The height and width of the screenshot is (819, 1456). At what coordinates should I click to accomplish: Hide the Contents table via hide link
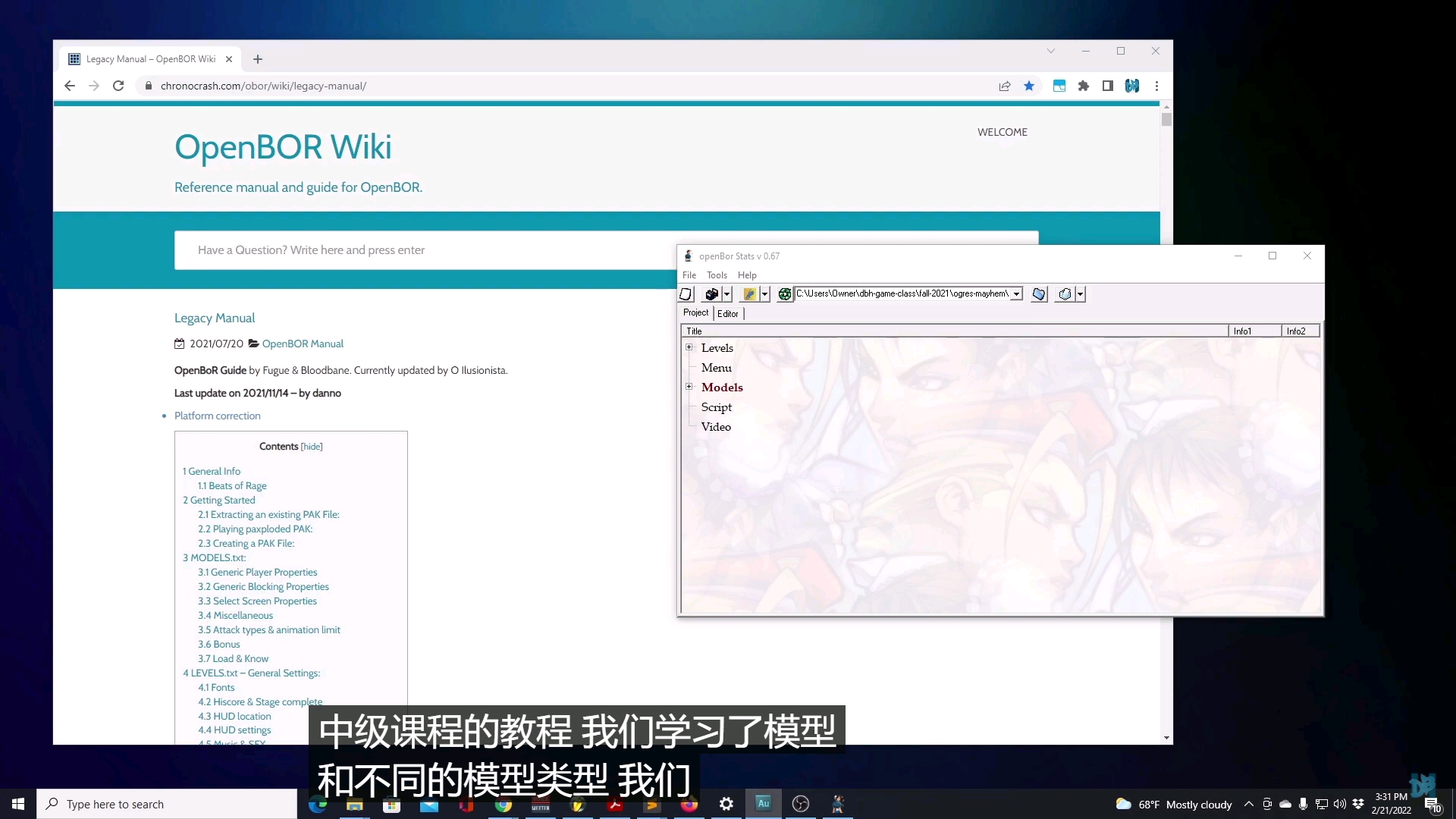coord(312,447)
